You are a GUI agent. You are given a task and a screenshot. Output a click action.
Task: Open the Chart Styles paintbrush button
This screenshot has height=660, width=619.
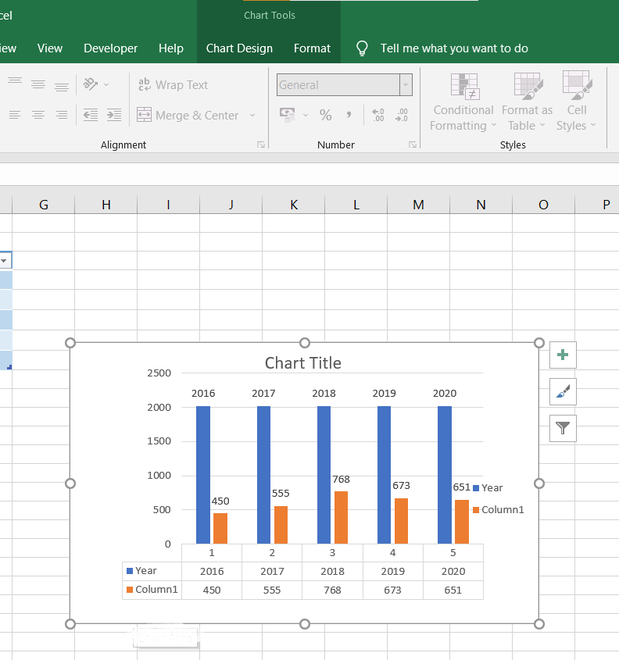point(563,392)
